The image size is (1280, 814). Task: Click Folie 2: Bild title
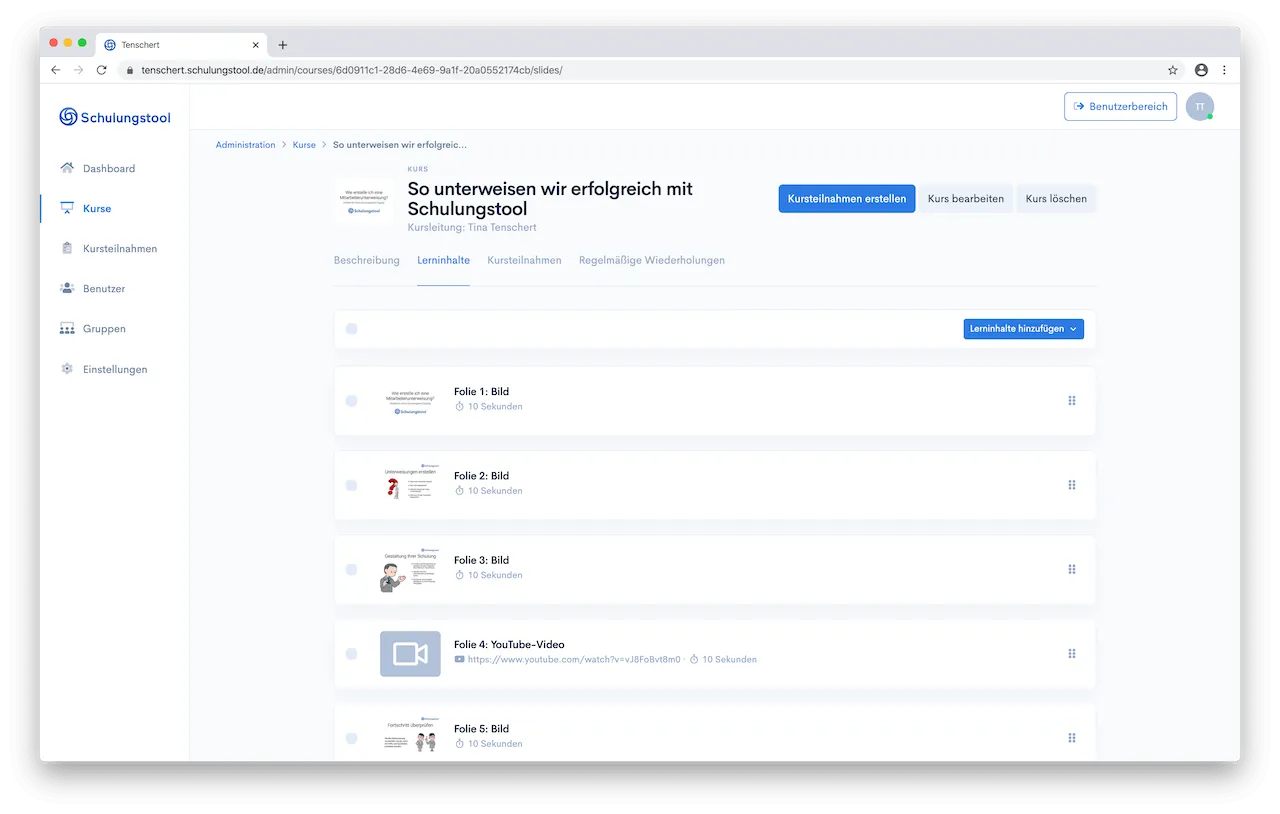coord(481,476)
